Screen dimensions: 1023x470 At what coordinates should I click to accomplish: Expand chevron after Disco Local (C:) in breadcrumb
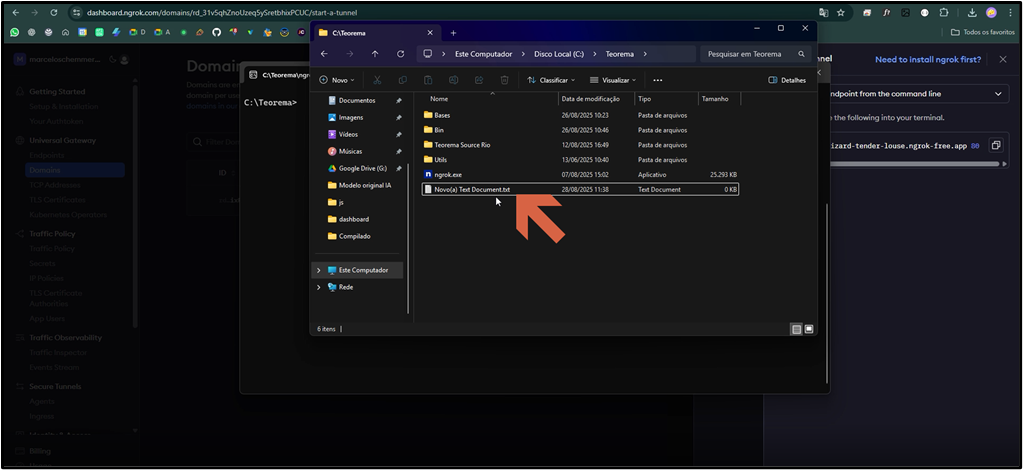pyautogui.click(x=594, y=54)
